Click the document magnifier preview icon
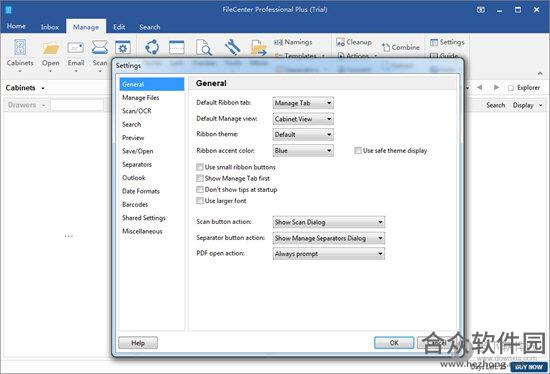The width and height of the screenshot is (550, 374). coord(204,47)
